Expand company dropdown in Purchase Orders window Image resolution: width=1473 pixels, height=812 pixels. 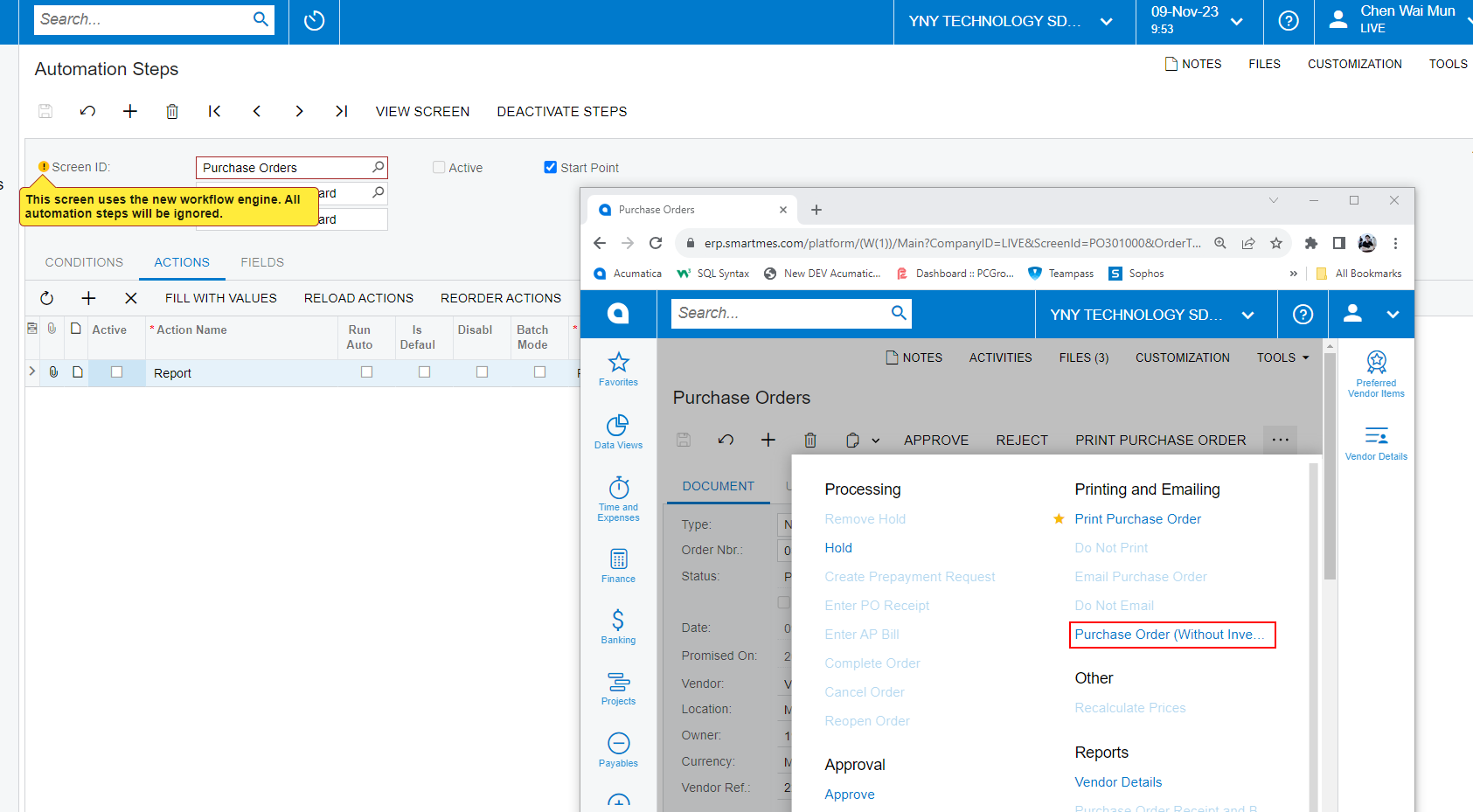[1248, 315]
